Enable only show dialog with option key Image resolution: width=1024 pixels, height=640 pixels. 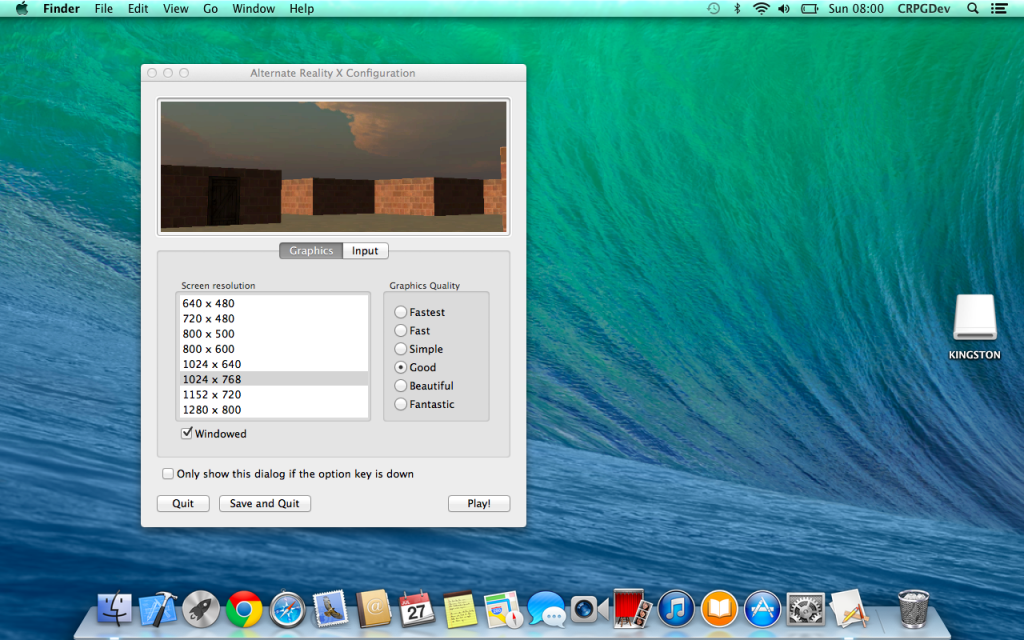coord(168,473)
